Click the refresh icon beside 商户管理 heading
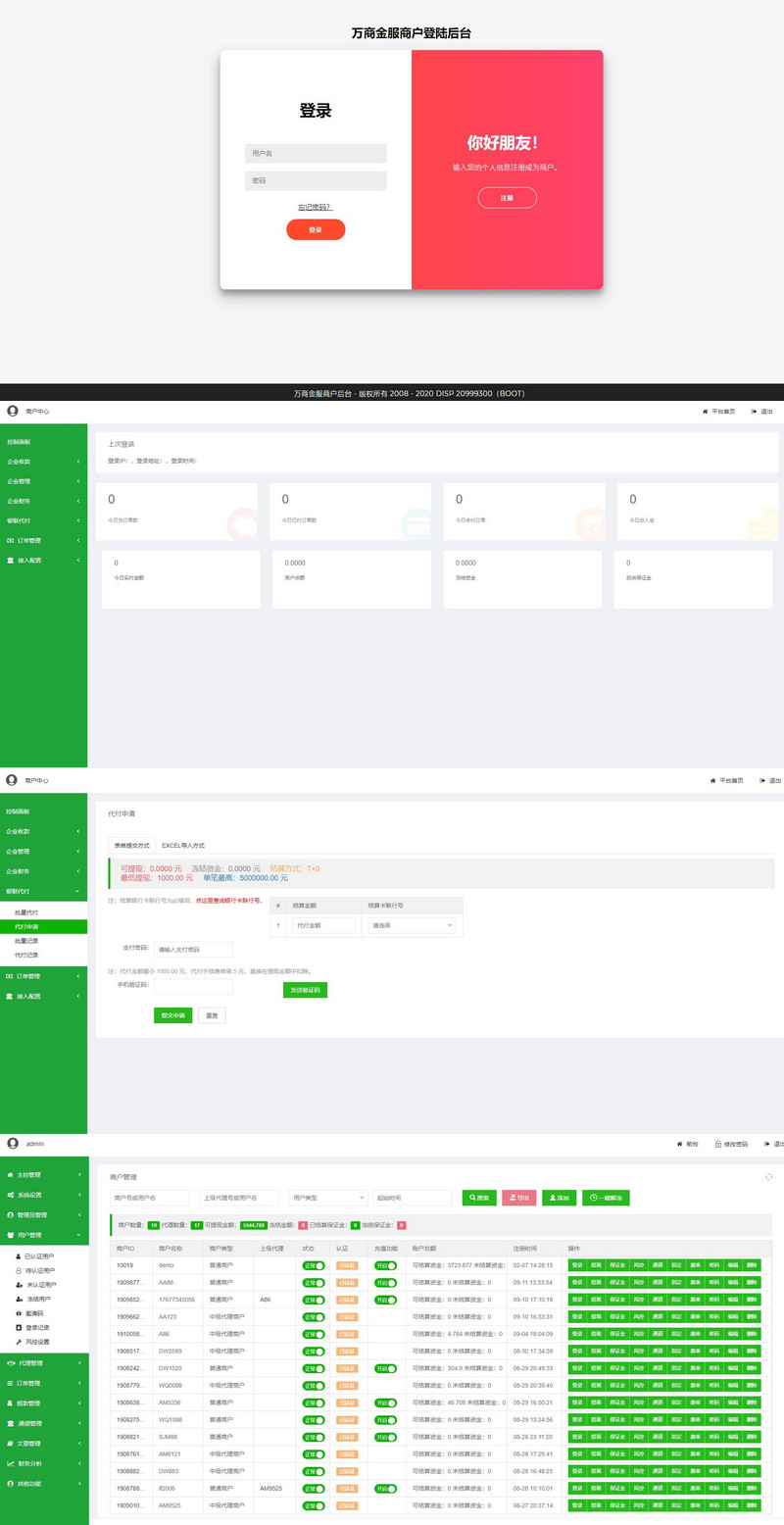This screenshot has height=1525, width=784. point(768,1176)
